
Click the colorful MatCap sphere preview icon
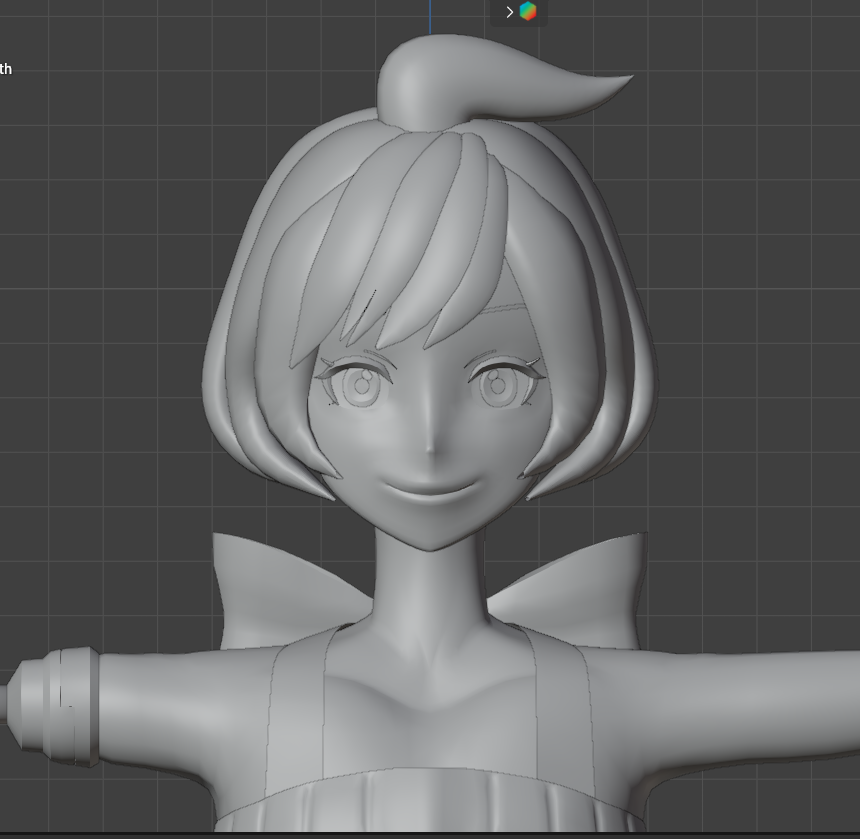[x=527, y=11]
